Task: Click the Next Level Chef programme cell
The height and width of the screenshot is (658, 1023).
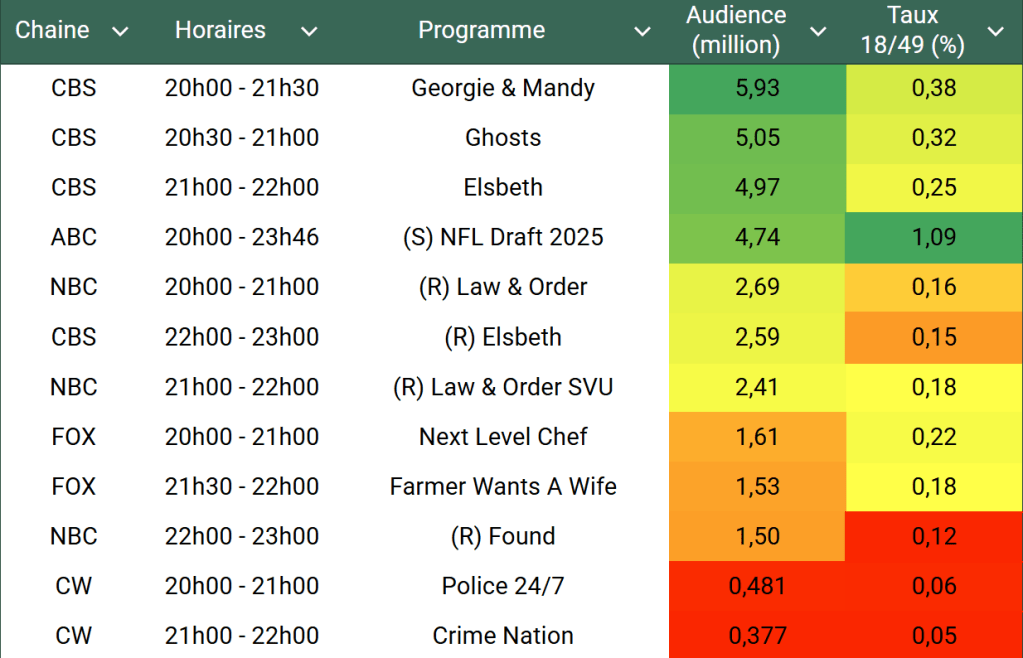Action: point(503,437)
